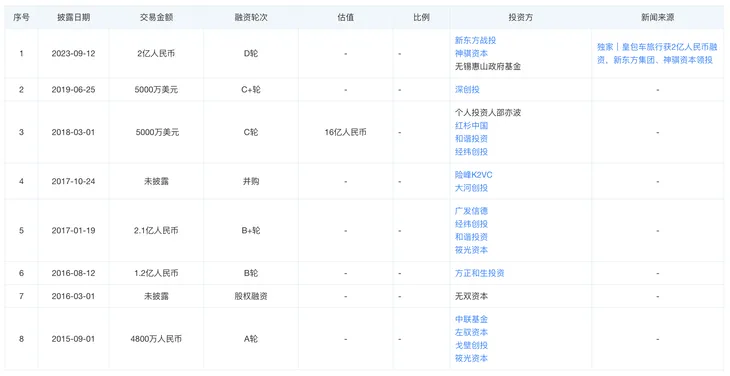Open the 皇包车旅行获2亿人民币融资 news link

click(657, 54)
